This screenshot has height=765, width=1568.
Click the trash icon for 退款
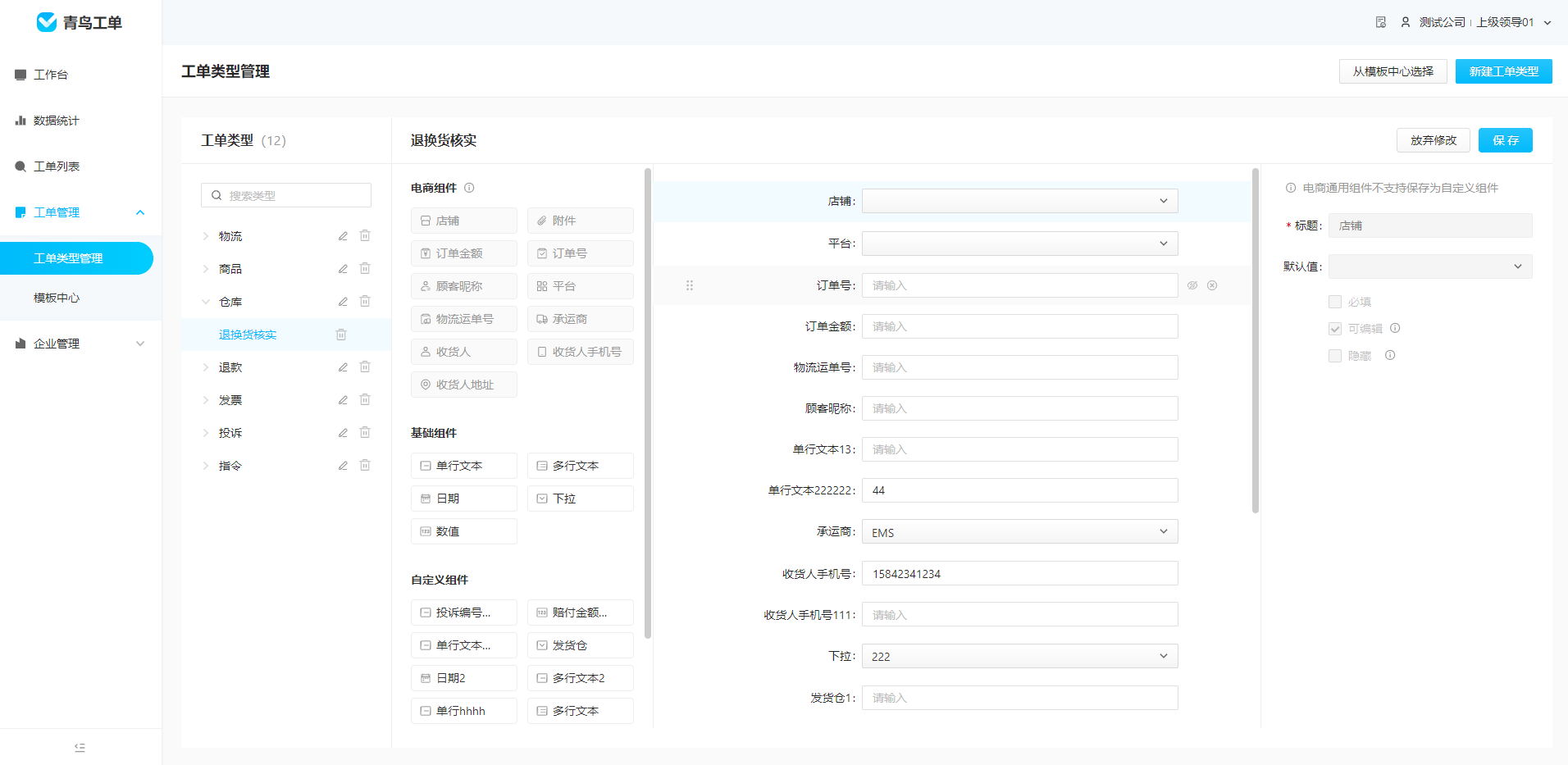coord(365,367)
